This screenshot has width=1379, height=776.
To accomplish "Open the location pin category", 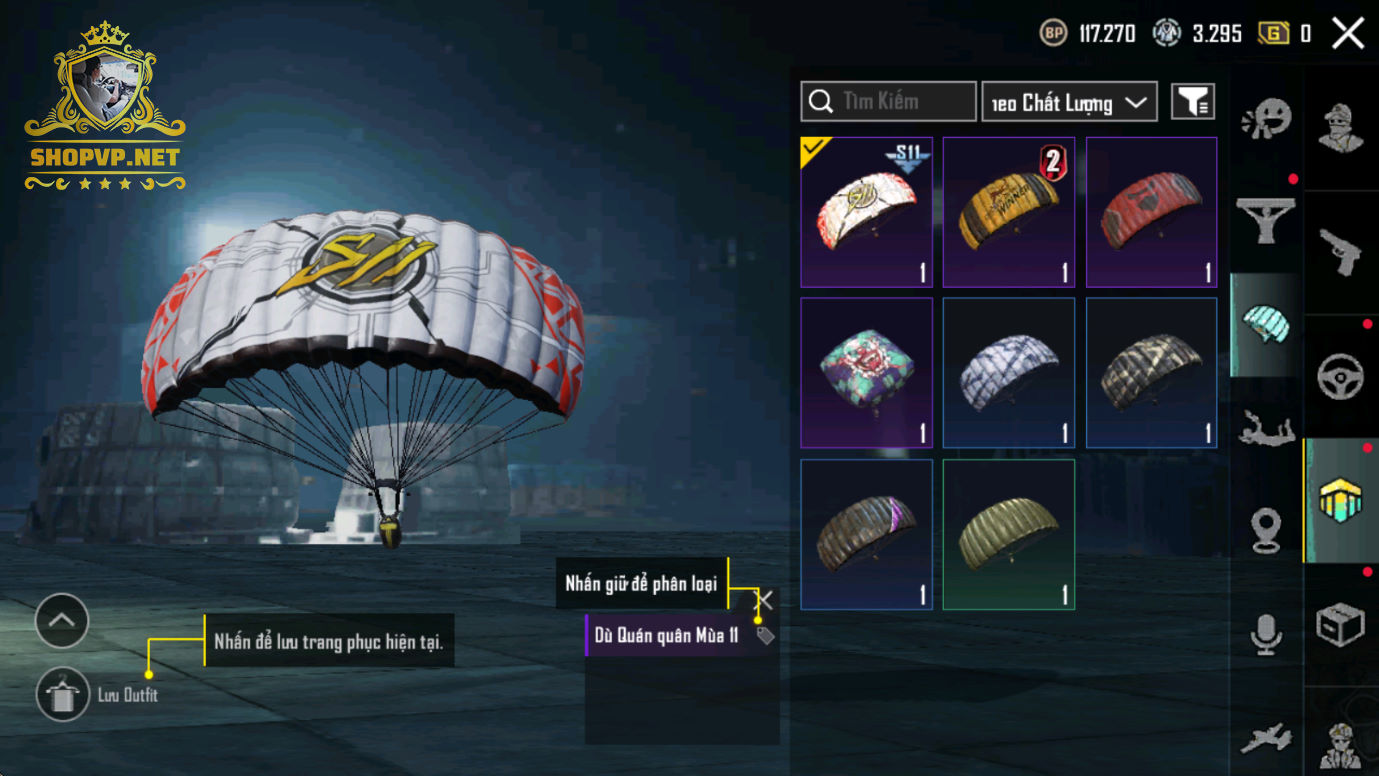I will [x=1266, y=531].
